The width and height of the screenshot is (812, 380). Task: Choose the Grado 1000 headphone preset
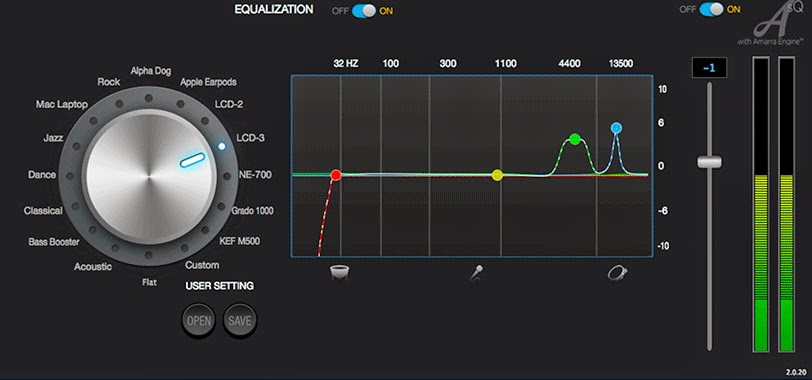point(252,211)
